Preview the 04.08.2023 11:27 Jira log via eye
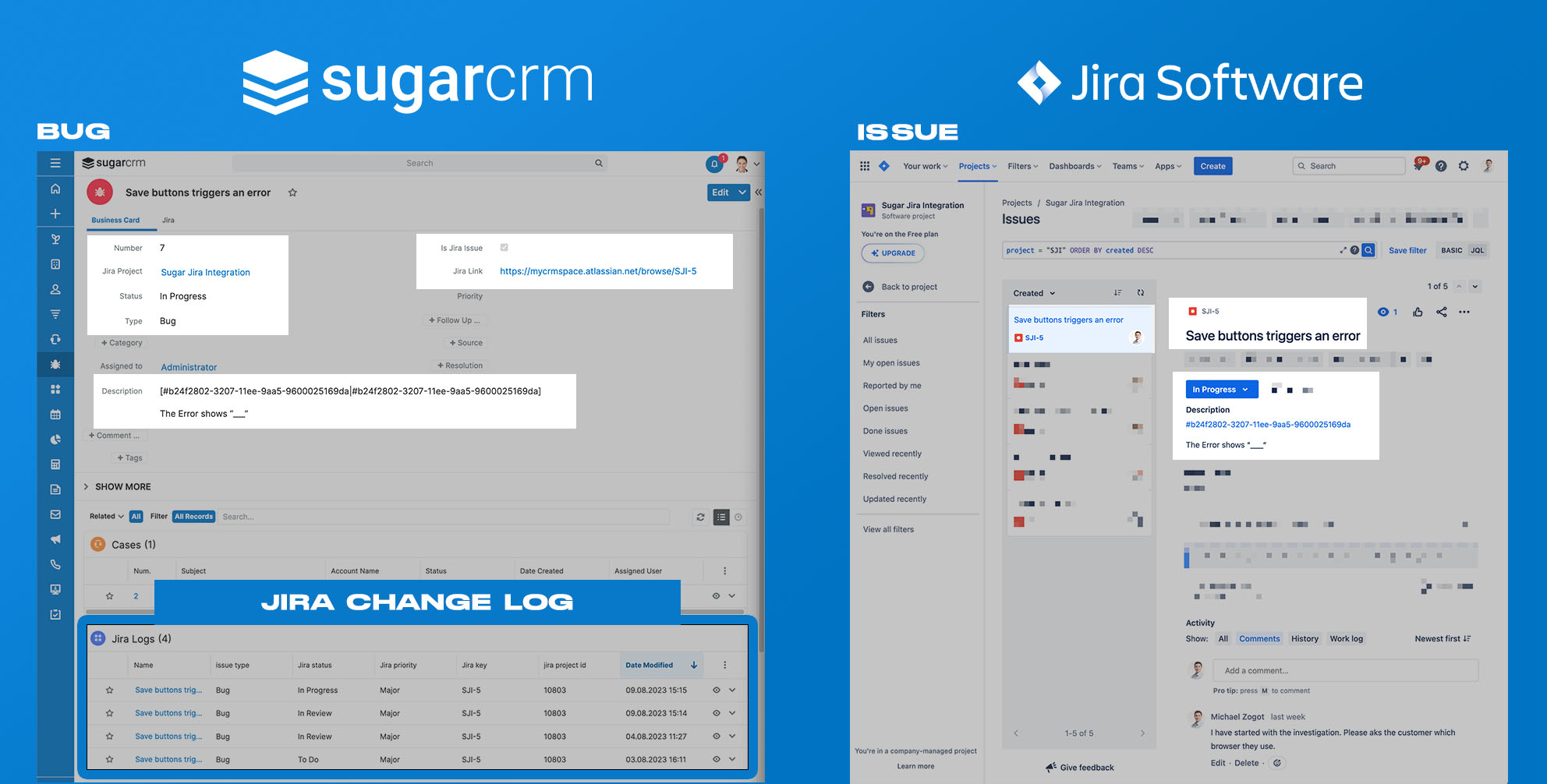 coord(717,736)
